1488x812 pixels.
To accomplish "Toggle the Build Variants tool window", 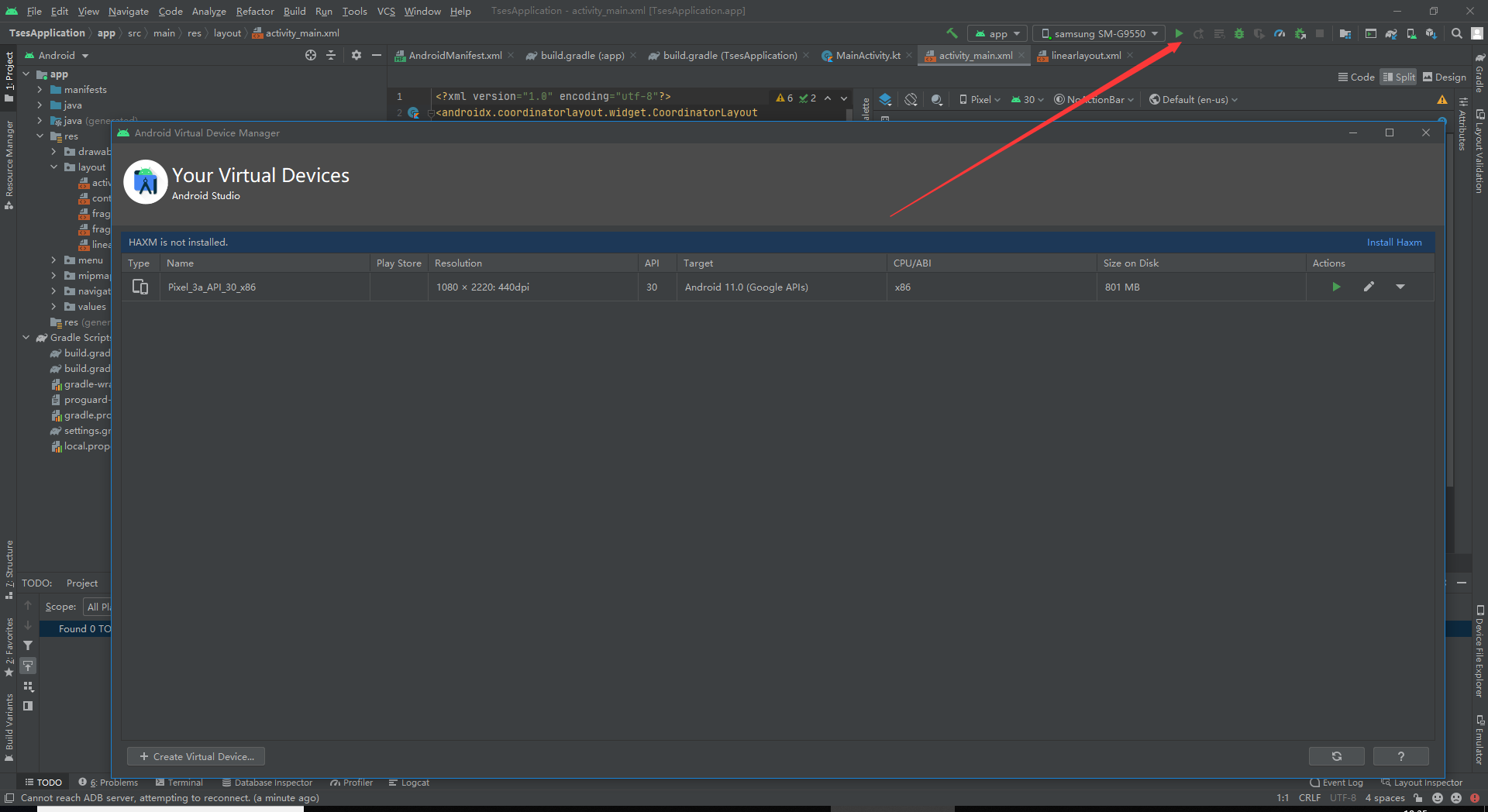I will (9, 727).
